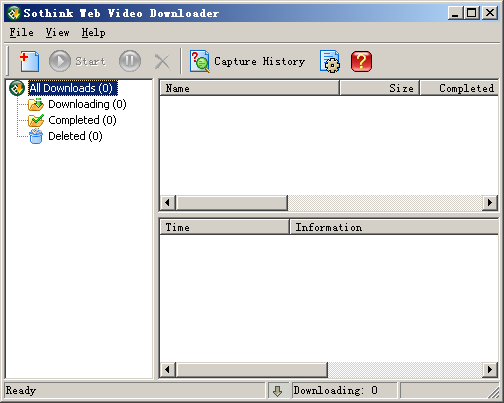Click the red Help question mark icon
504x403 pixels.
click(361, 61)
